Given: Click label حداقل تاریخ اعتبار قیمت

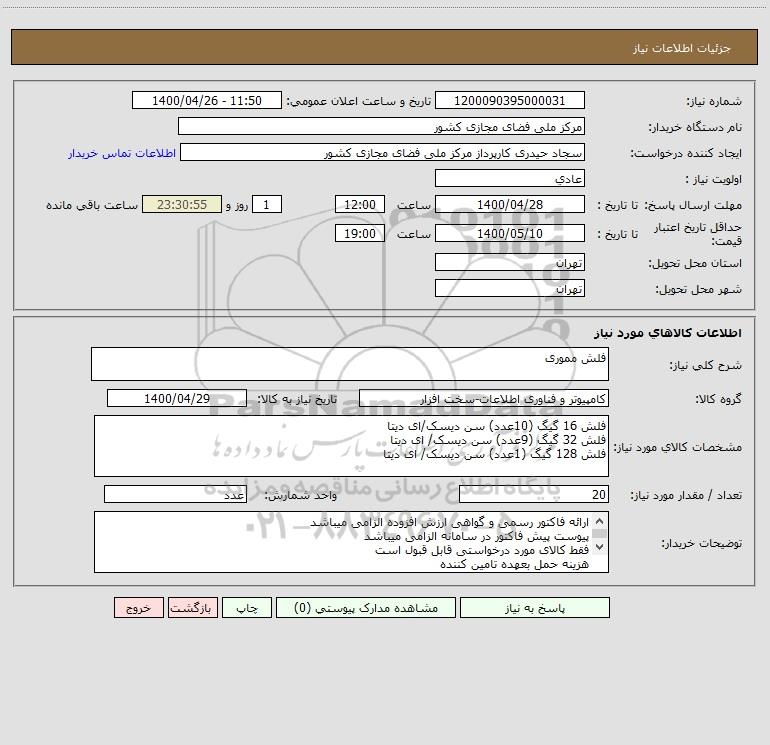Looking at the screenshot, I should click(697, 234).
